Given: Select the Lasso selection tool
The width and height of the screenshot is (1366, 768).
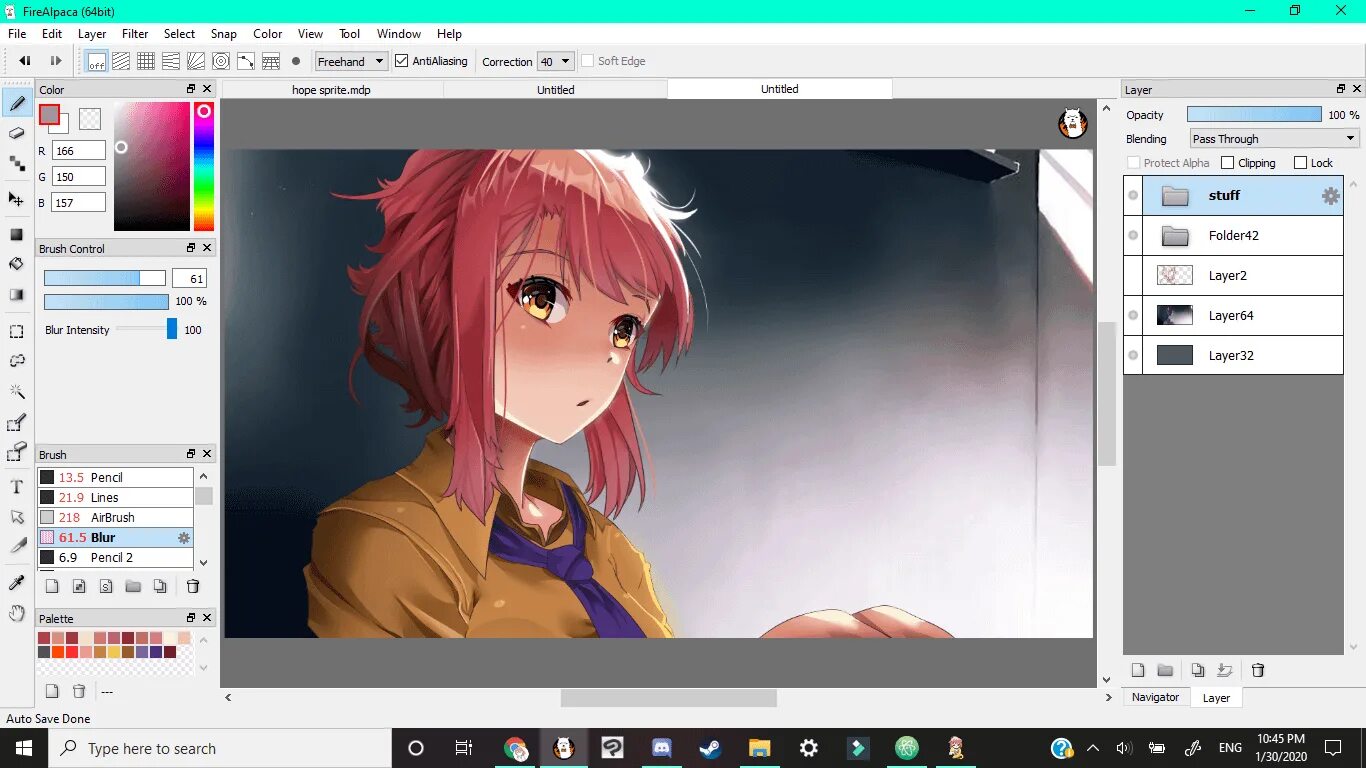Looking at the screenshot, I should coord(17,361).
